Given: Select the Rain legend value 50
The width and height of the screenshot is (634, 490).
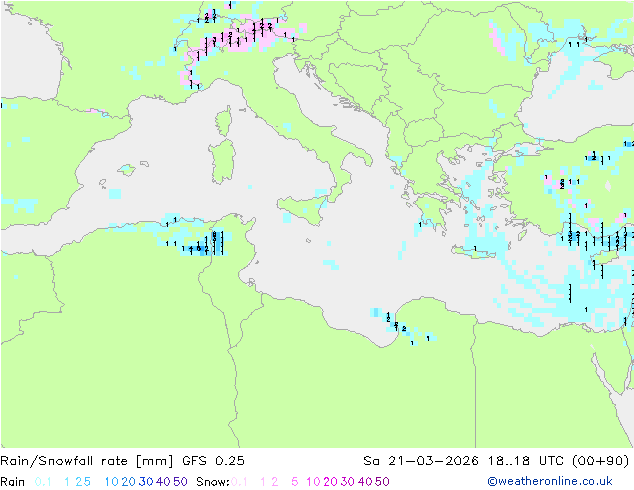Looking at the screenshot, I should [180, 482].
